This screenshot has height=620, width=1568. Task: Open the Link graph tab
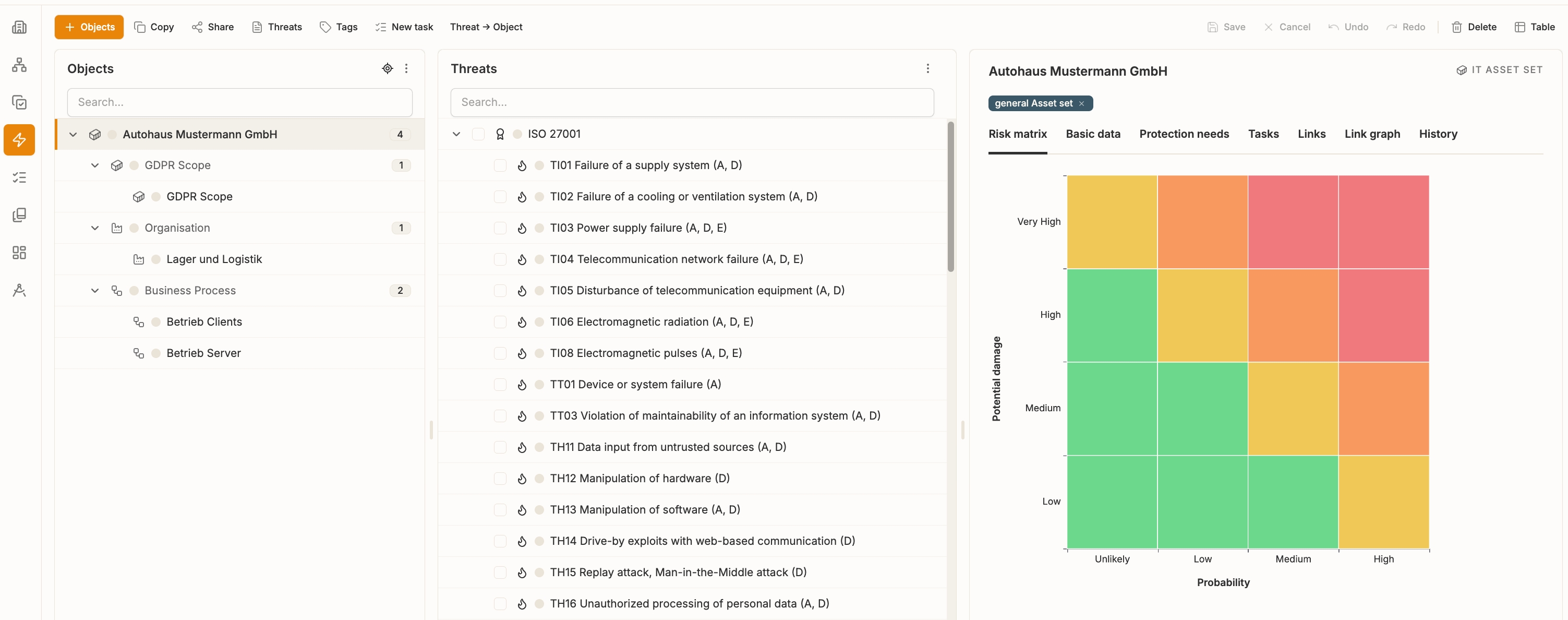tap(1372, 134)
